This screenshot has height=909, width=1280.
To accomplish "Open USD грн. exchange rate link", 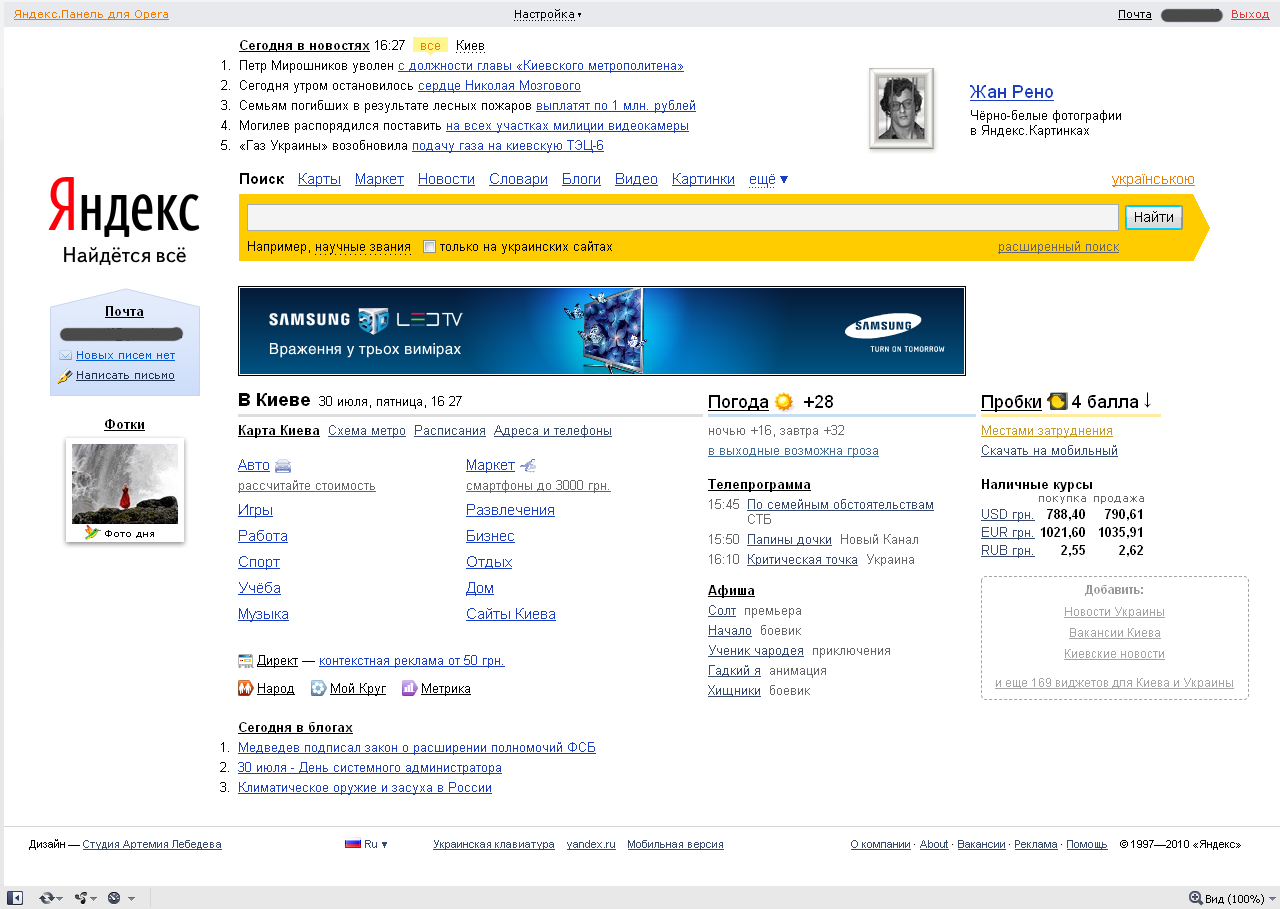I will point(1007,515).
